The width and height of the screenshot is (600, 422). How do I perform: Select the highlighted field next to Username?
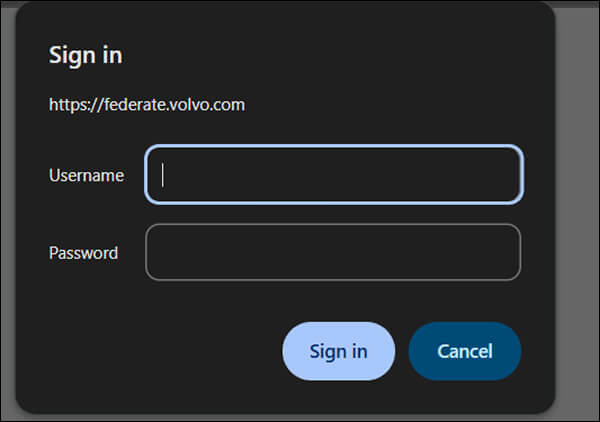pos(333,175)
